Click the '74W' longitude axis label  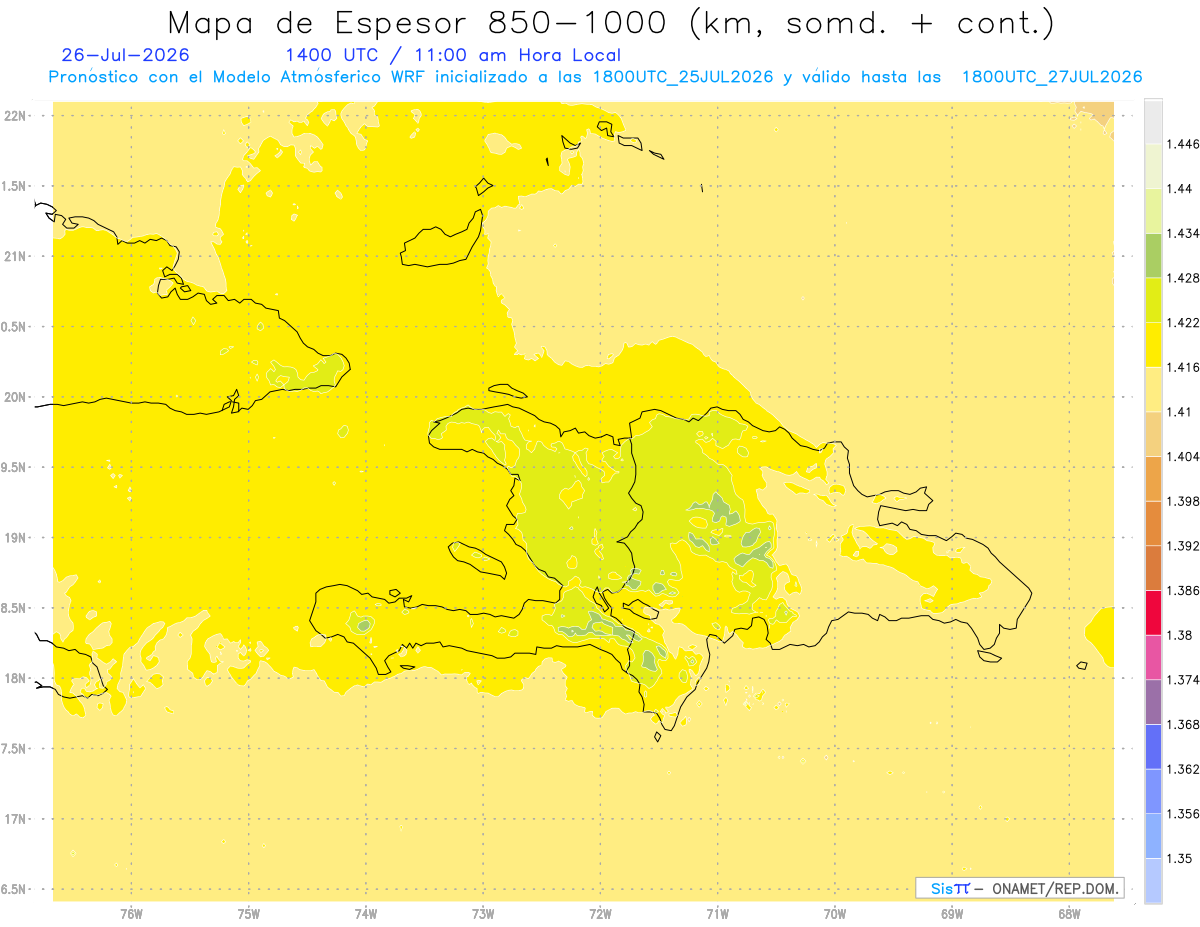click(x=366, y=914)
